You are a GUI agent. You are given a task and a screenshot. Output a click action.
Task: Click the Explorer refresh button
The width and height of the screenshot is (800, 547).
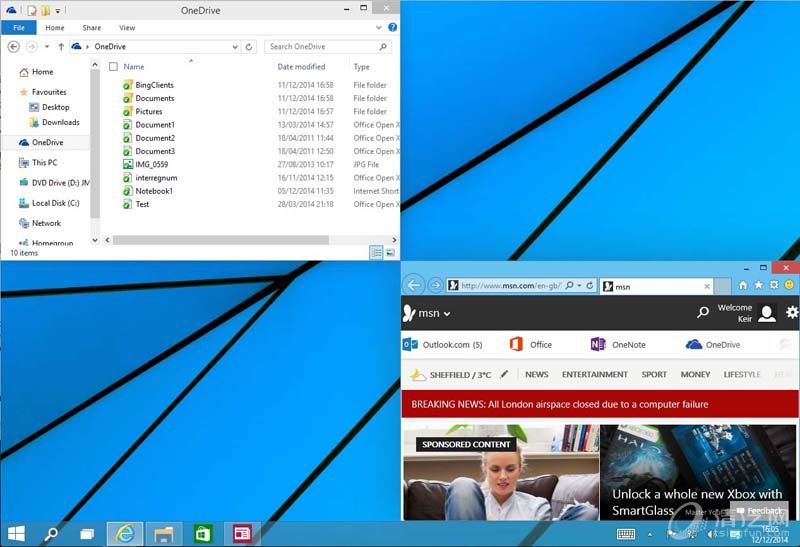pos(250,46)
